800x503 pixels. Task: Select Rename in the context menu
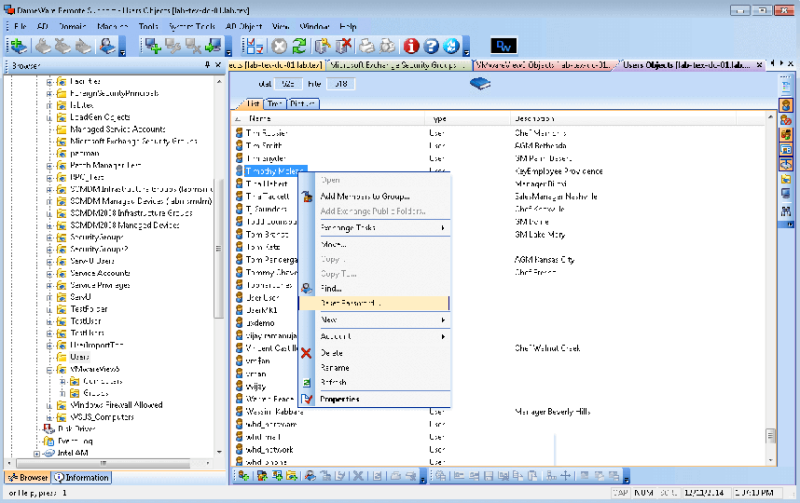[373, 367]
